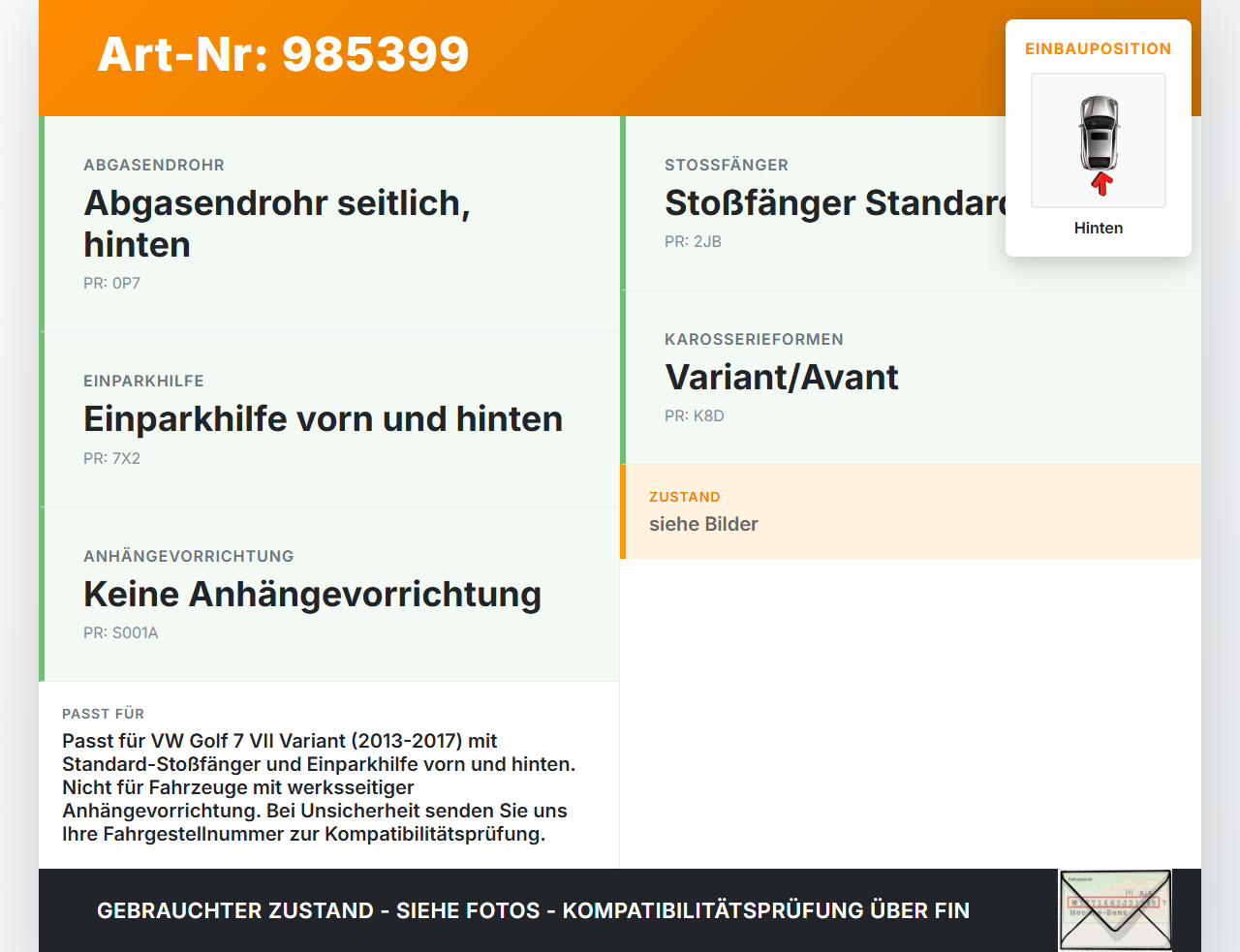Click the PR: 0P7 code label

tap(112, 284)
